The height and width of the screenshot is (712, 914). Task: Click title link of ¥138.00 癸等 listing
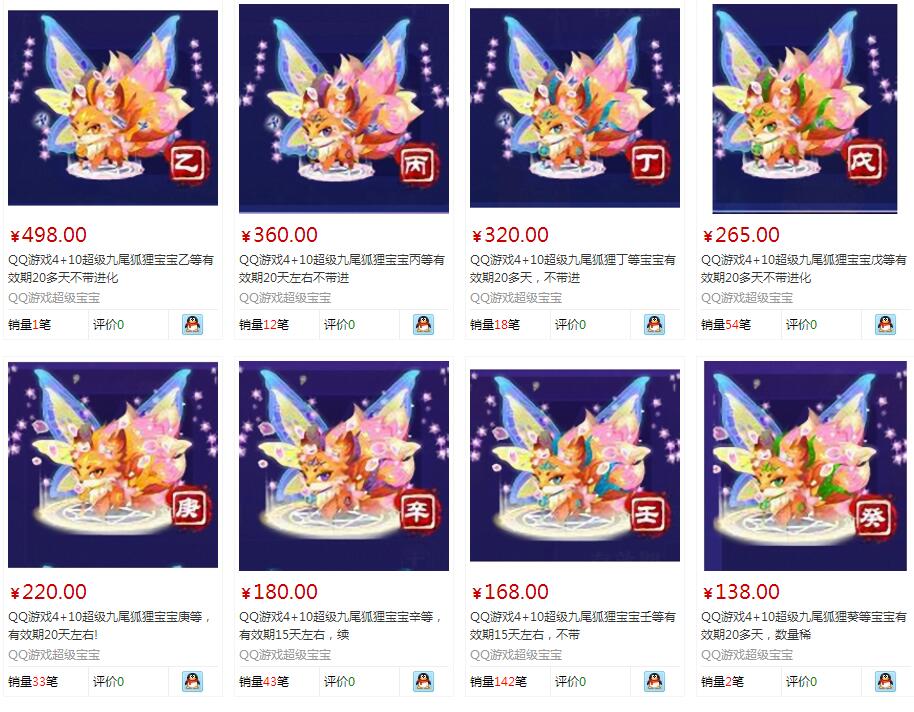(804, 625)
